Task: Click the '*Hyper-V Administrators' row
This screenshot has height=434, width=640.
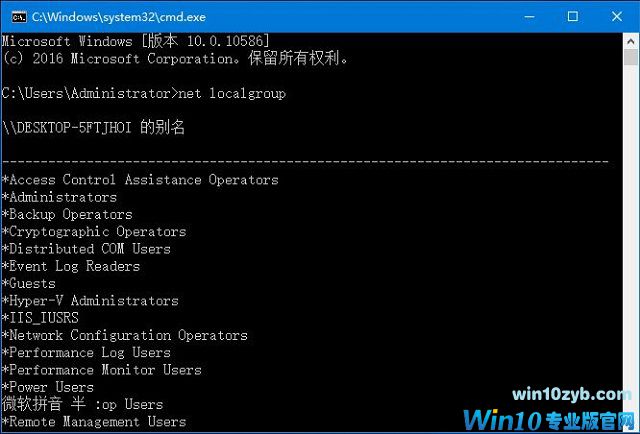Action: point(90,301)
